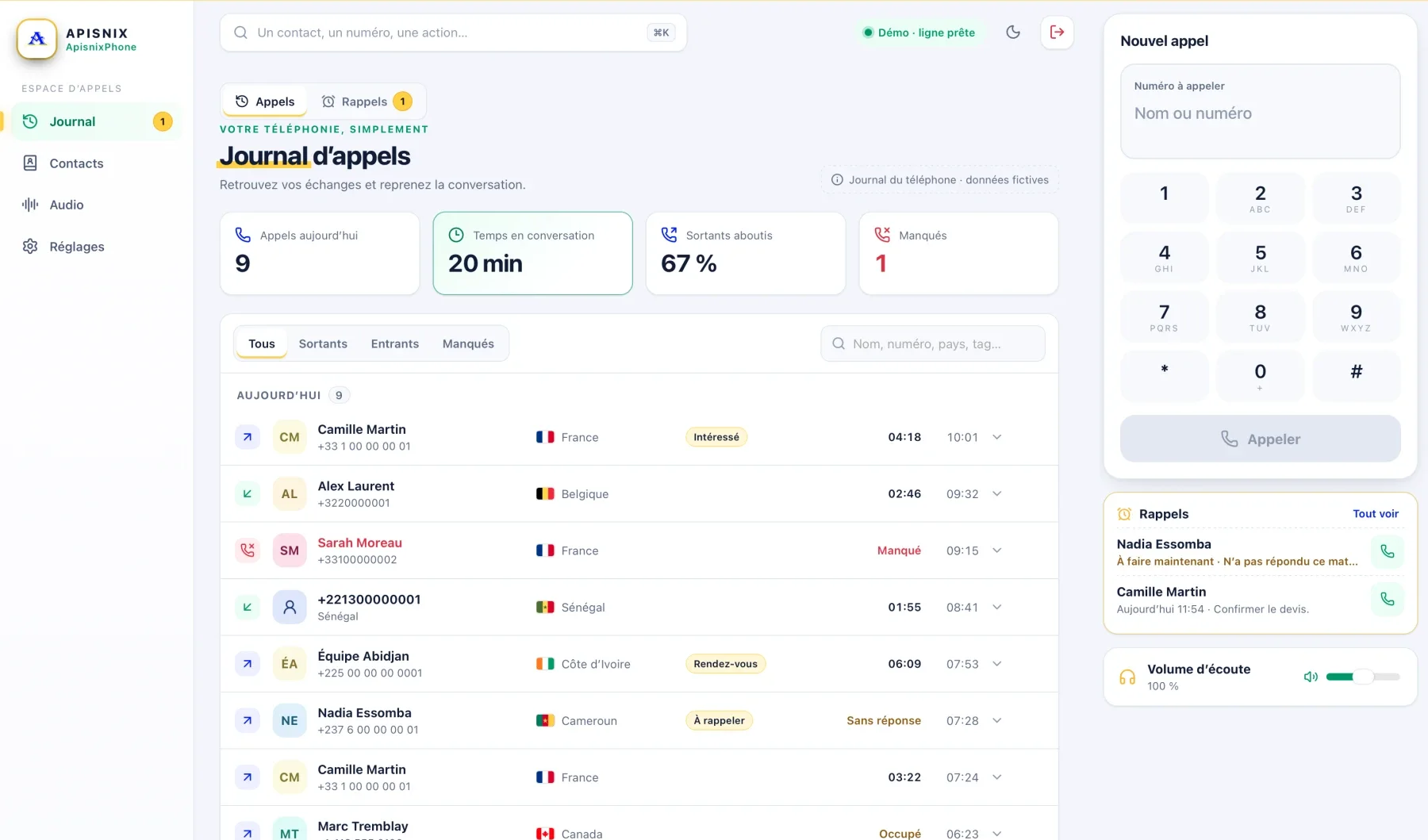Expand Camille Martin 10:01 call row
The width and height of the screenshot is (1428, 840).
pyautogui.click(x=997, y=437)
